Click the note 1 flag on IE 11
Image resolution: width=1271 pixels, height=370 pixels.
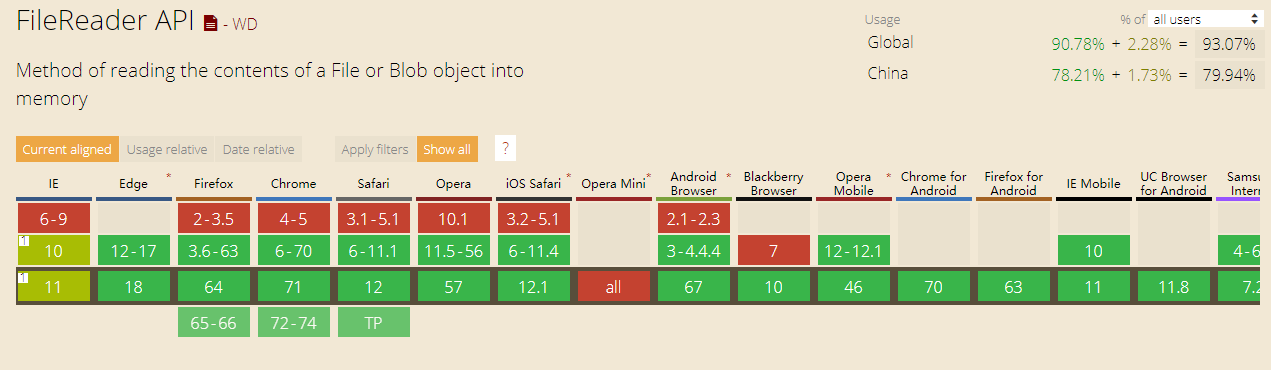[21, 277]
